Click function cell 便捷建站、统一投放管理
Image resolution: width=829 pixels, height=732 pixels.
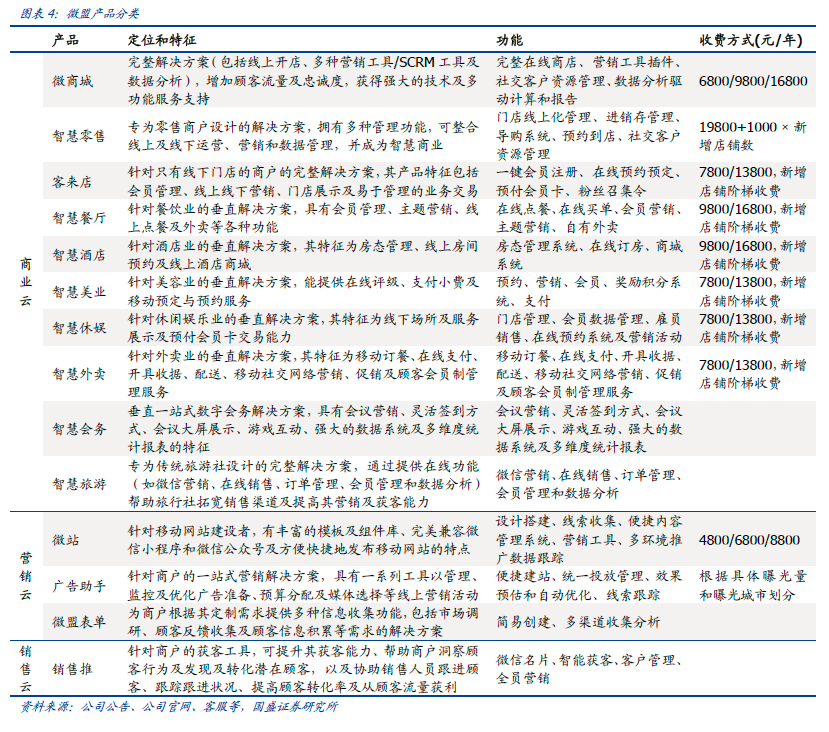coord(589,586)
